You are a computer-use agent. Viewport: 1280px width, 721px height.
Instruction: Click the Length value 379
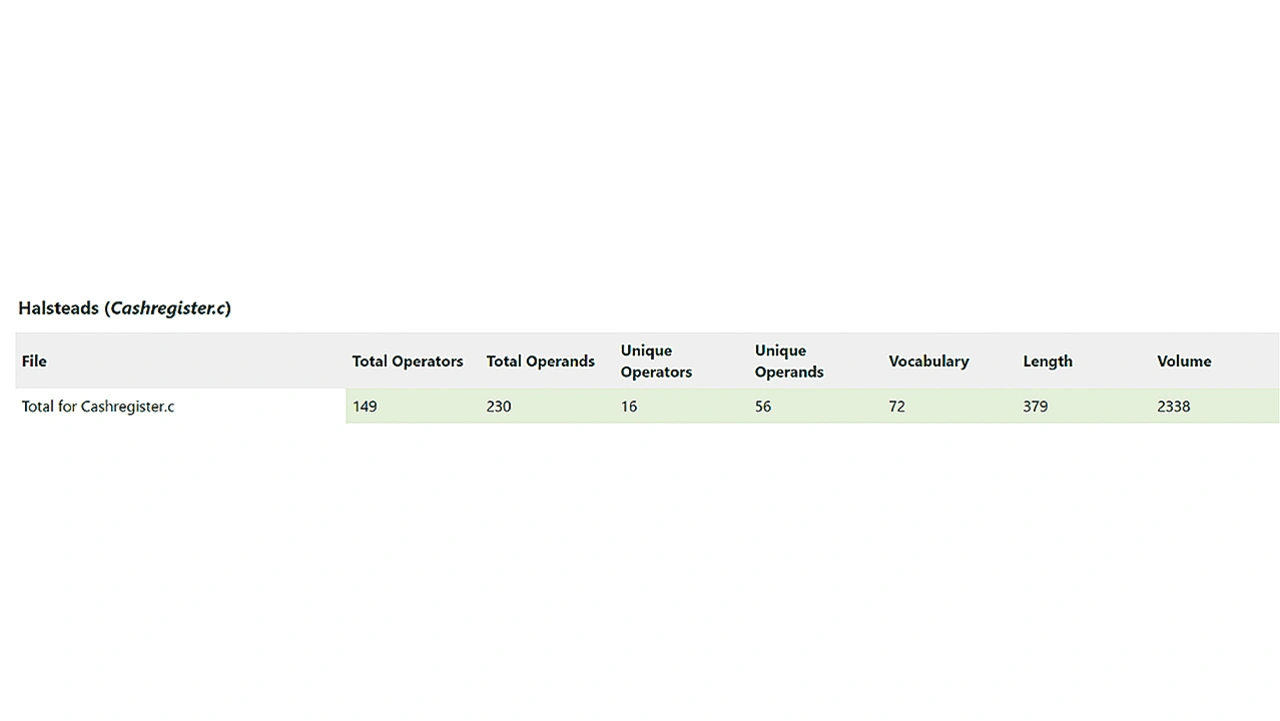pyautogui.click(x=1035, y=406)
